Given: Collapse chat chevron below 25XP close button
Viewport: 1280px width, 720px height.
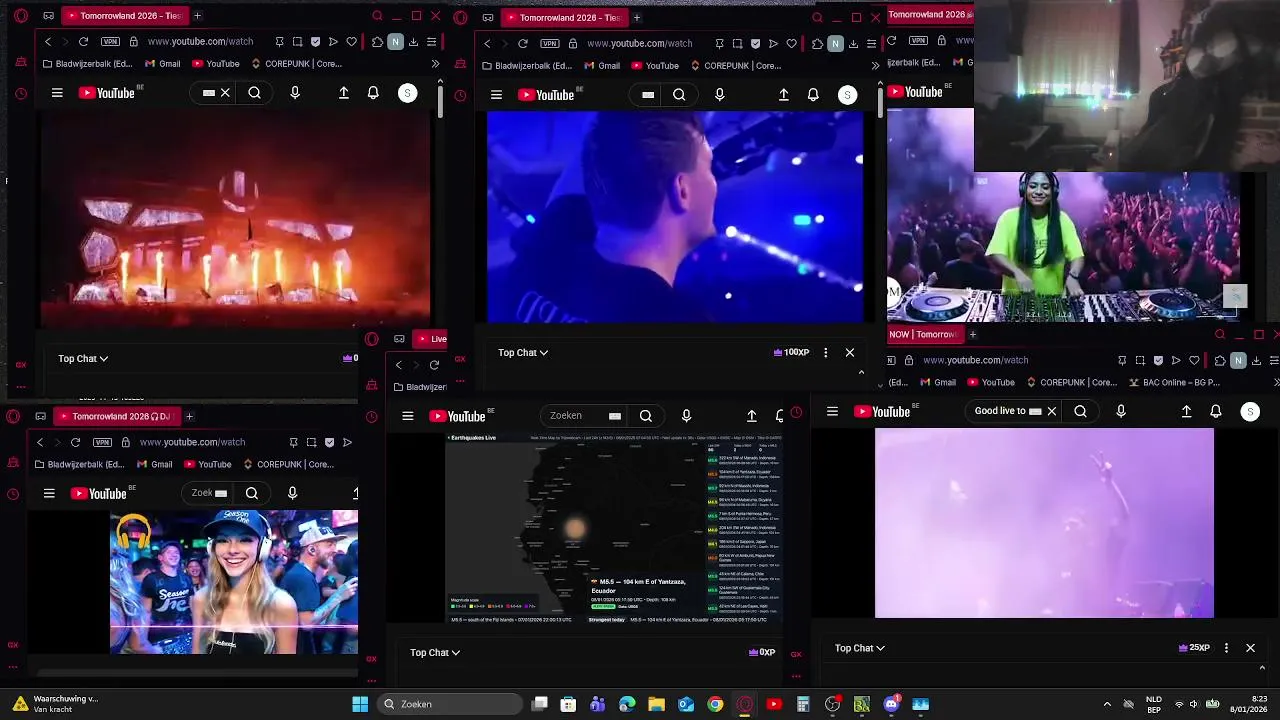Looking at the screenshot, I should 1262,667.
